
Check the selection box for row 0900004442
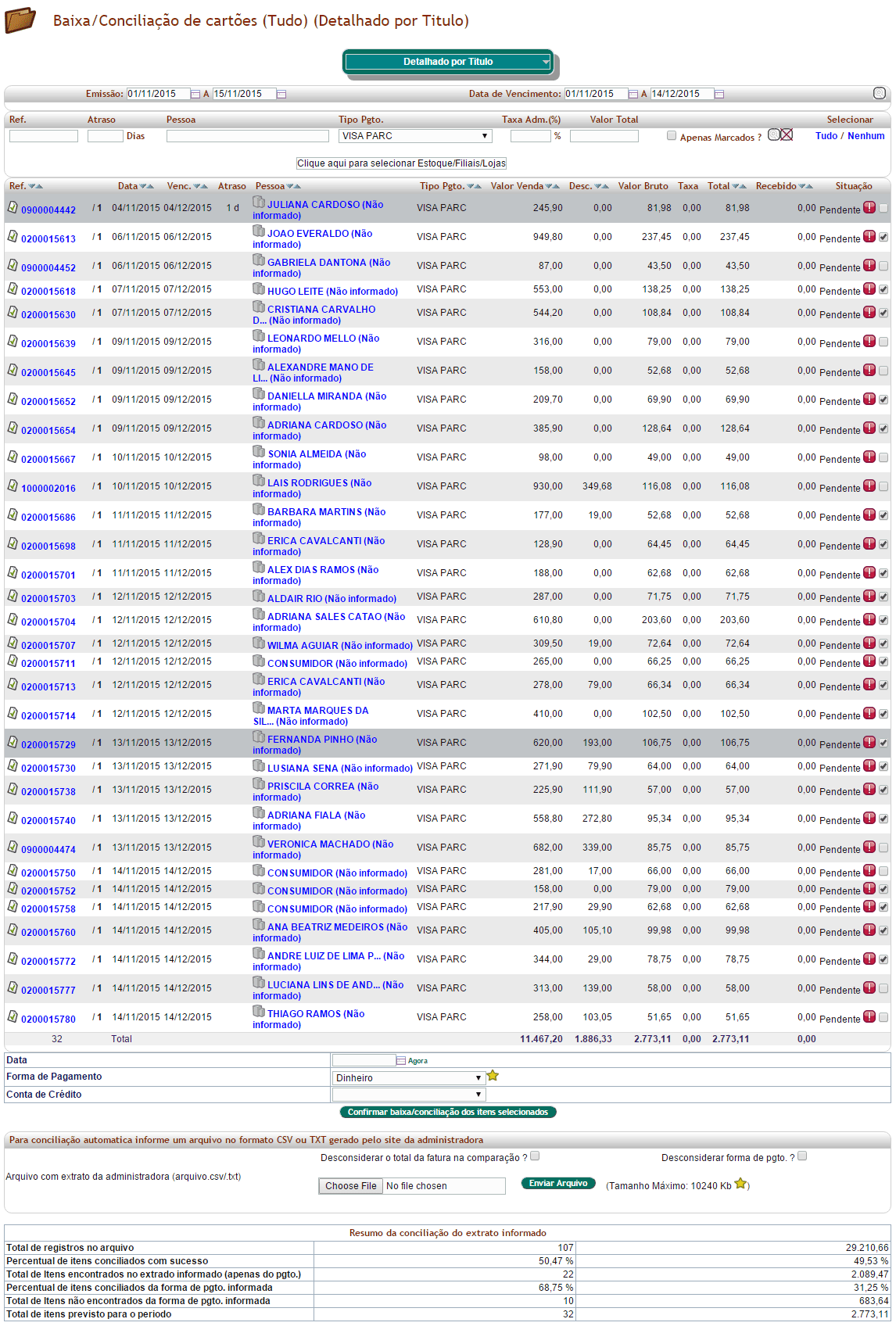click(883, 209)
